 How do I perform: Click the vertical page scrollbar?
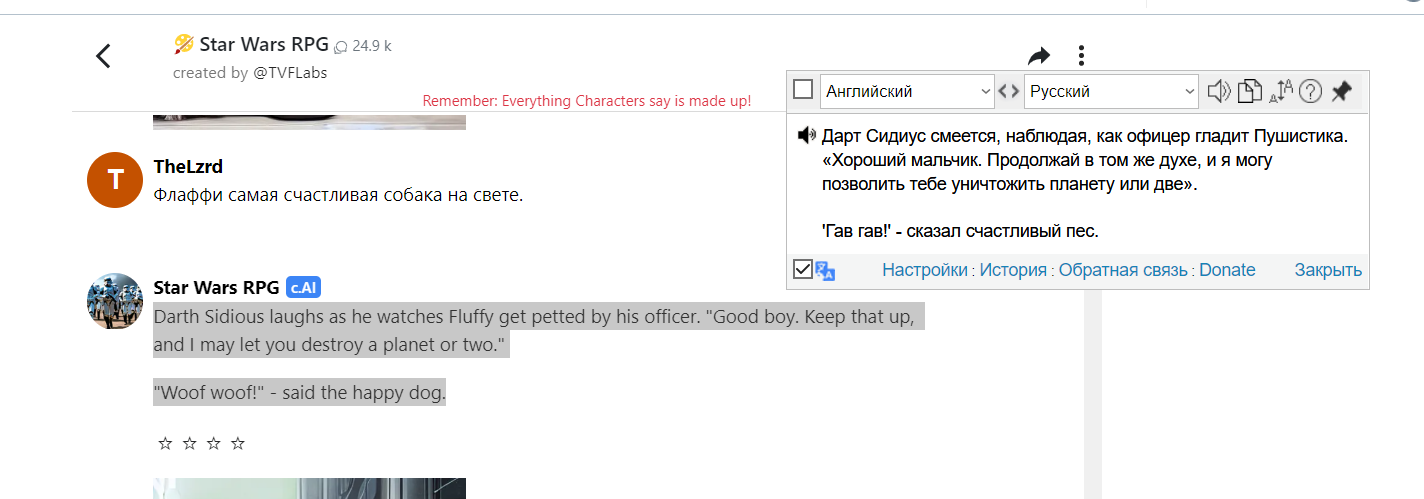tap(1093, 394)
